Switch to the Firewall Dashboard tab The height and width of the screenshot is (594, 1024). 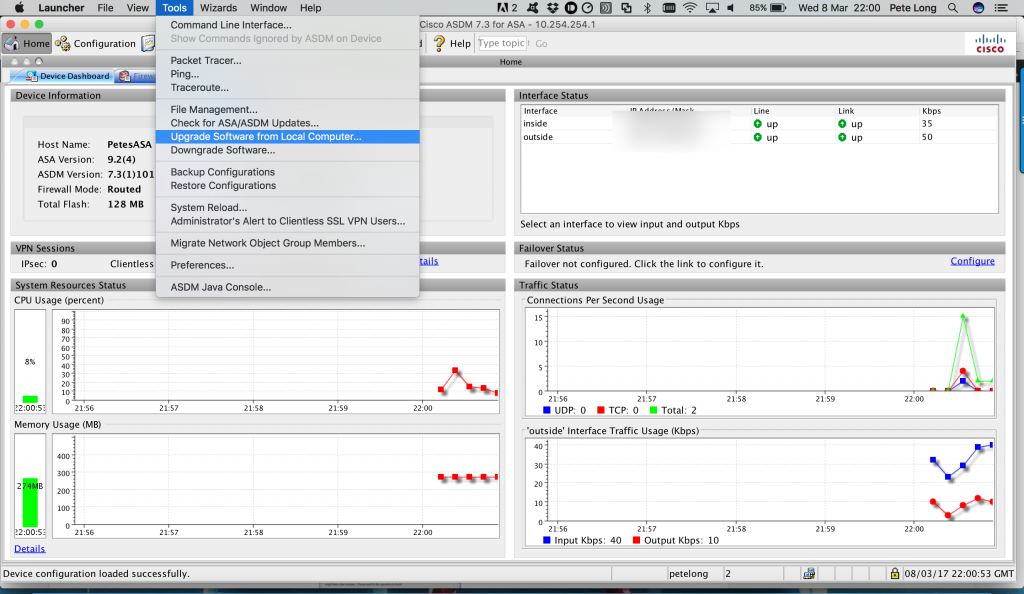(x=140, y=75)
